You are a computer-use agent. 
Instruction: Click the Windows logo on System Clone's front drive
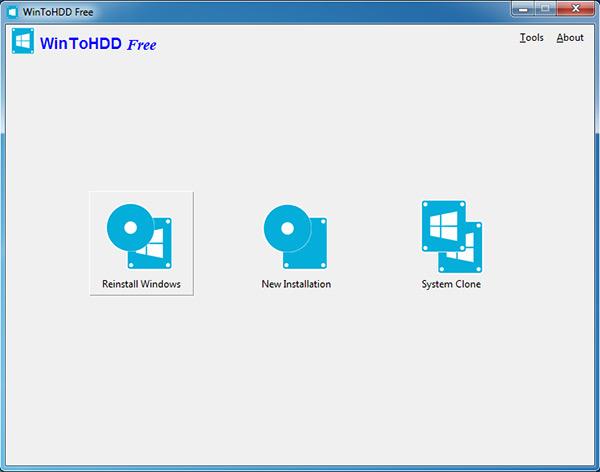443,226
